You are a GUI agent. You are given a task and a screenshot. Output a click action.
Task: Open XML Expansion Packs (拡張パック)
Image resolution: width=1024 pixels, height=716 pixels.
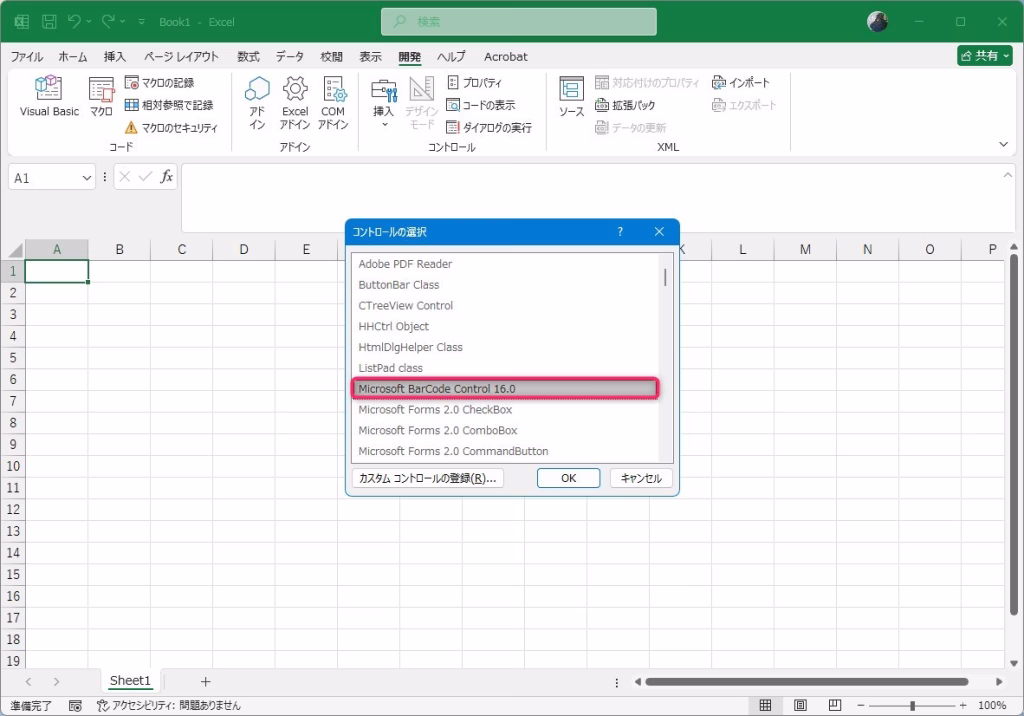[x=625, y=105]
